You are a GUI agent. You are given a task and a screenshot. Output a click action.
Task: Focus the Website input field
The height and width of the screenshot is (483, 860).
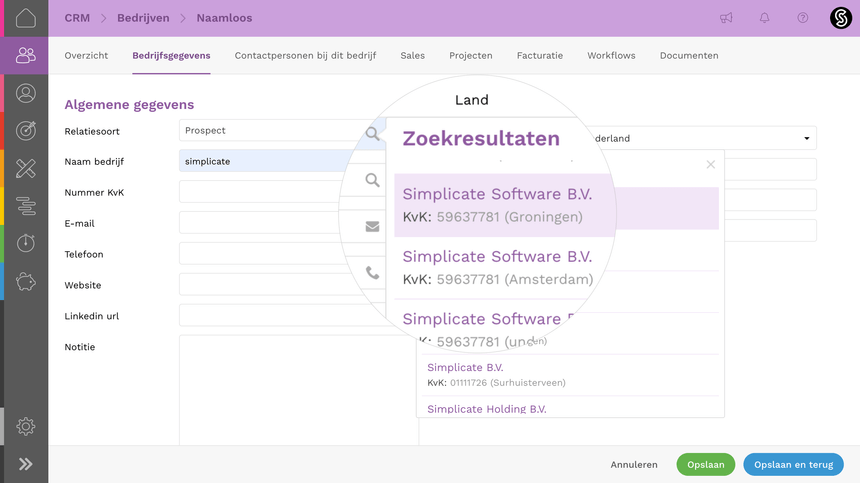[271, 285]
